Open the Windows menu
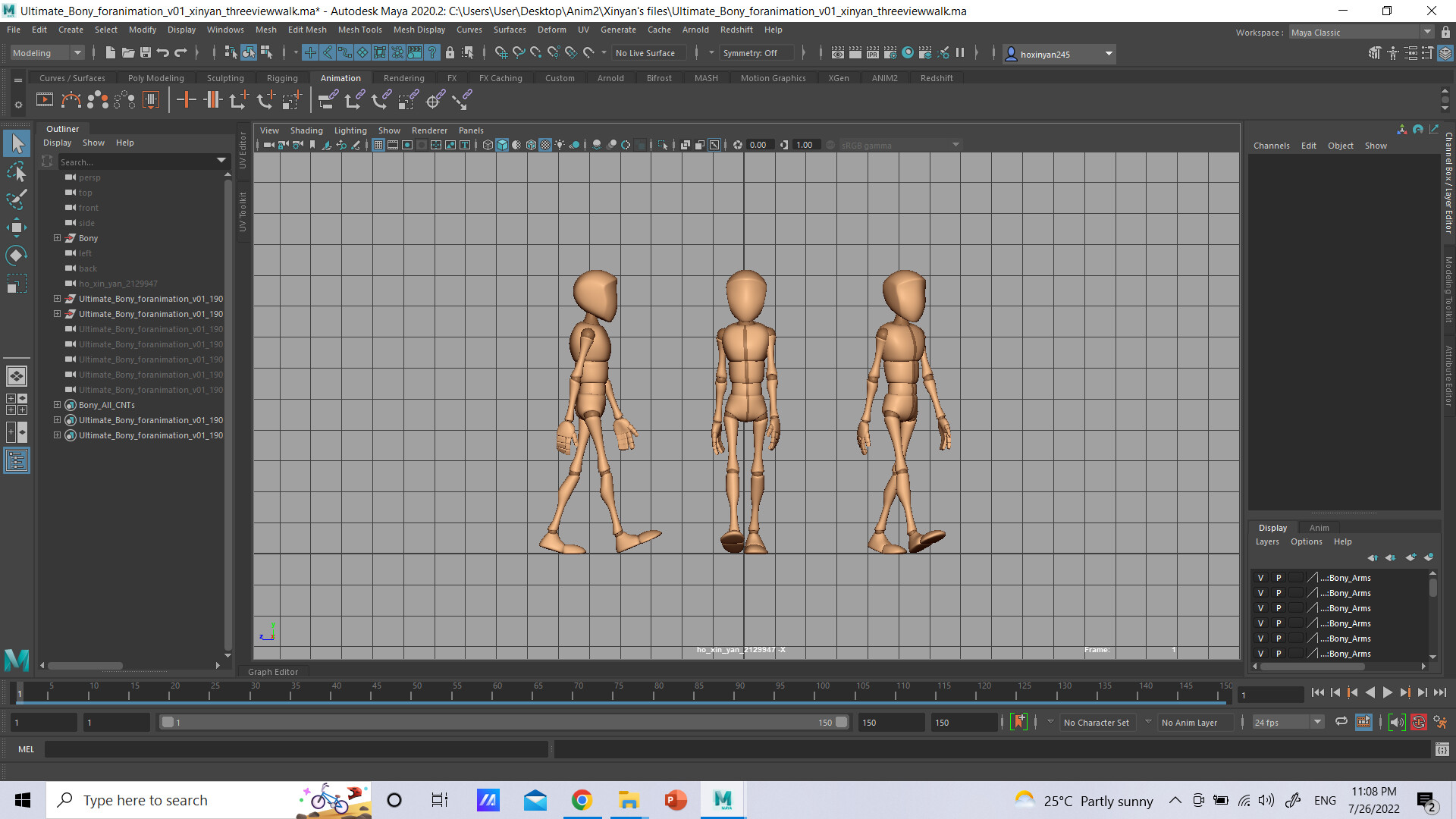Image resolution: width=1456 pixels, height=819 pixels. (225, 30)
